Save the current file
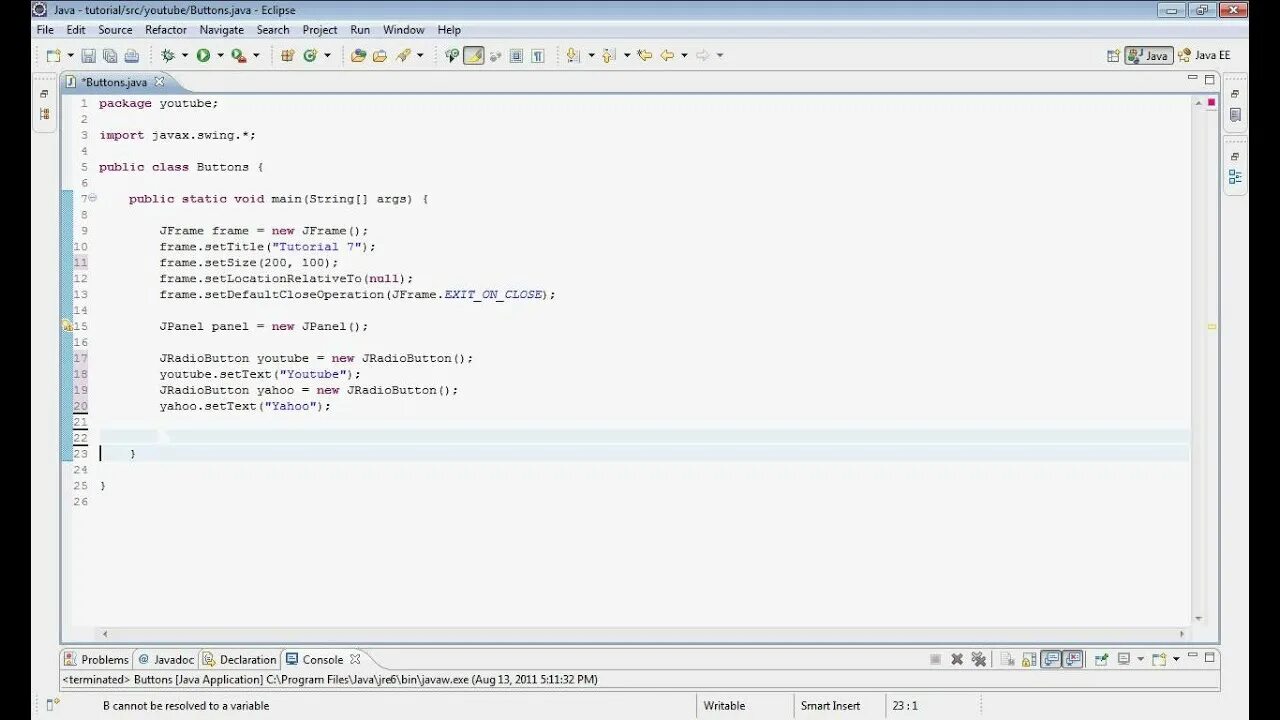1280x720 pixels. point(88,56)
